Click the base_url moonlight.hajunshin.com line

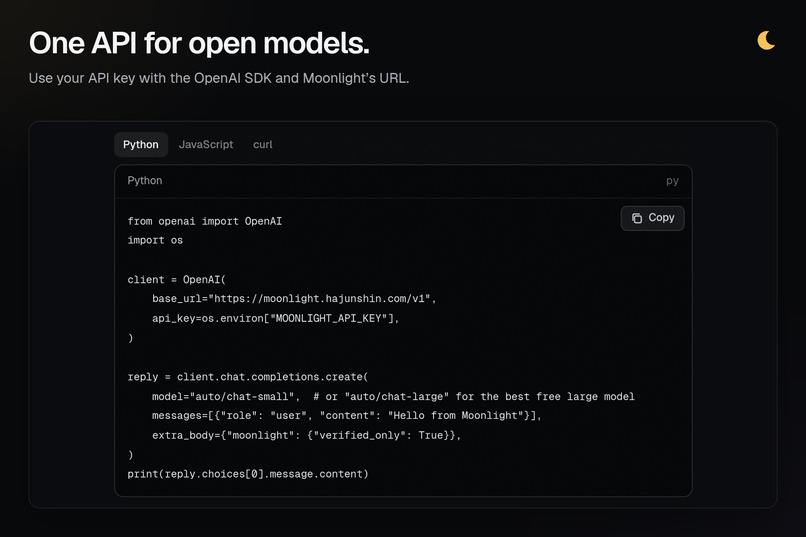[294, 299]
